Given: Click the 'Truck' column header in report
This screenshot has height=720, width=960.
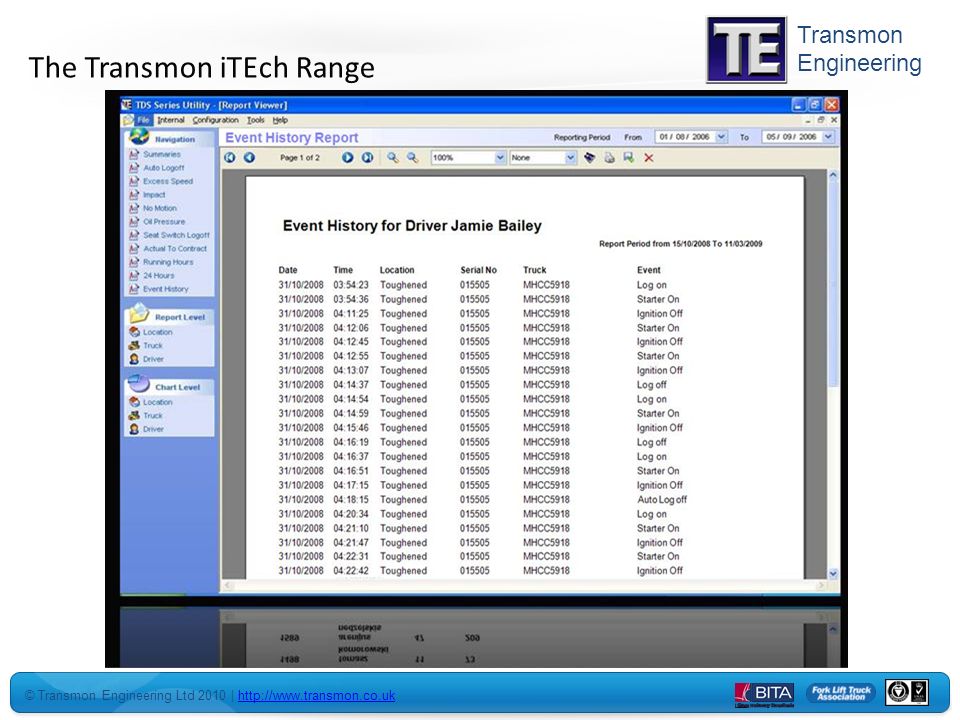Looking at the screenshot, I should click(534, 270).
